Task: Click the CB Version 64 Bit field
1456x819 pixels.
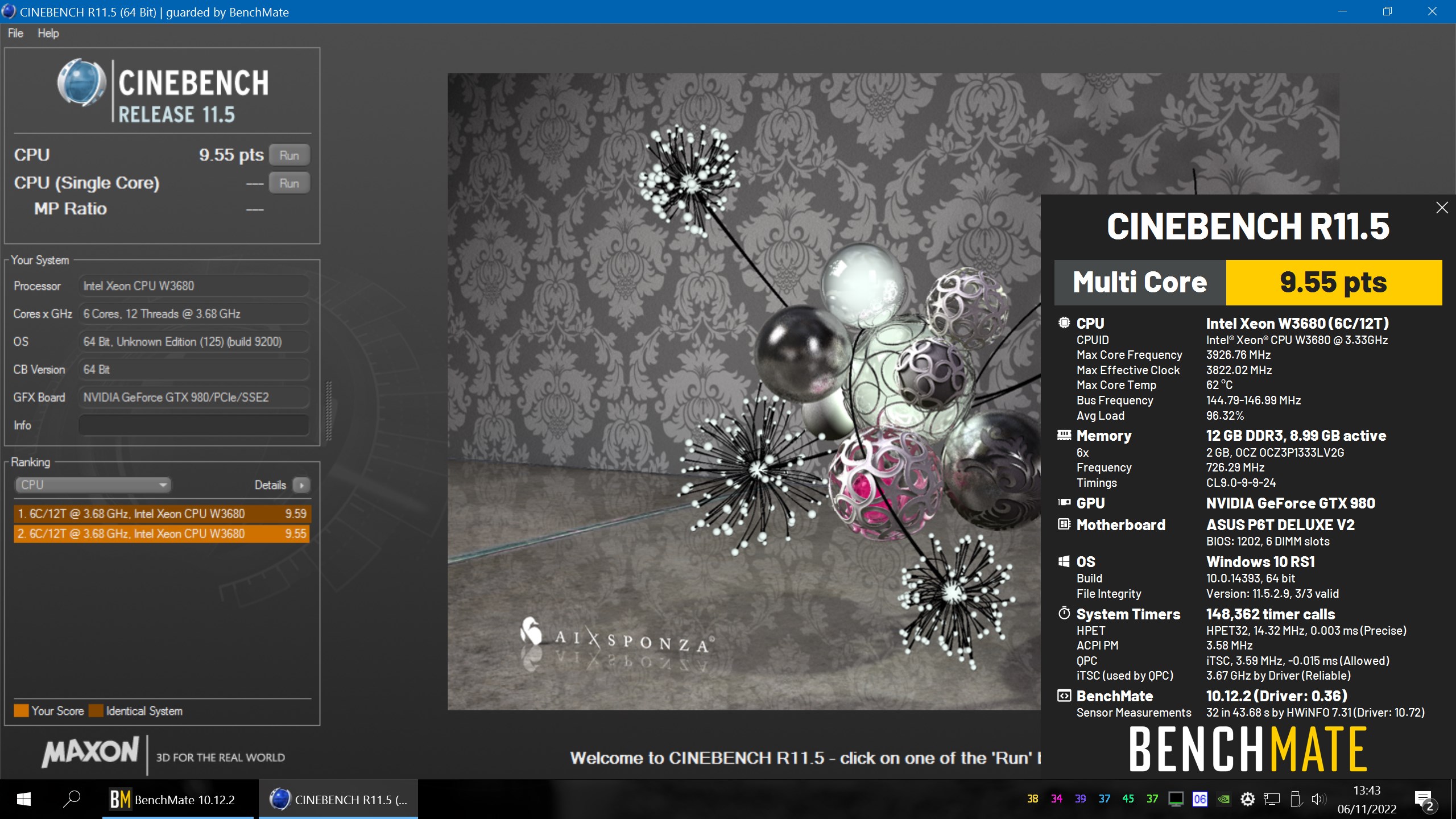Action: (194, 369)
